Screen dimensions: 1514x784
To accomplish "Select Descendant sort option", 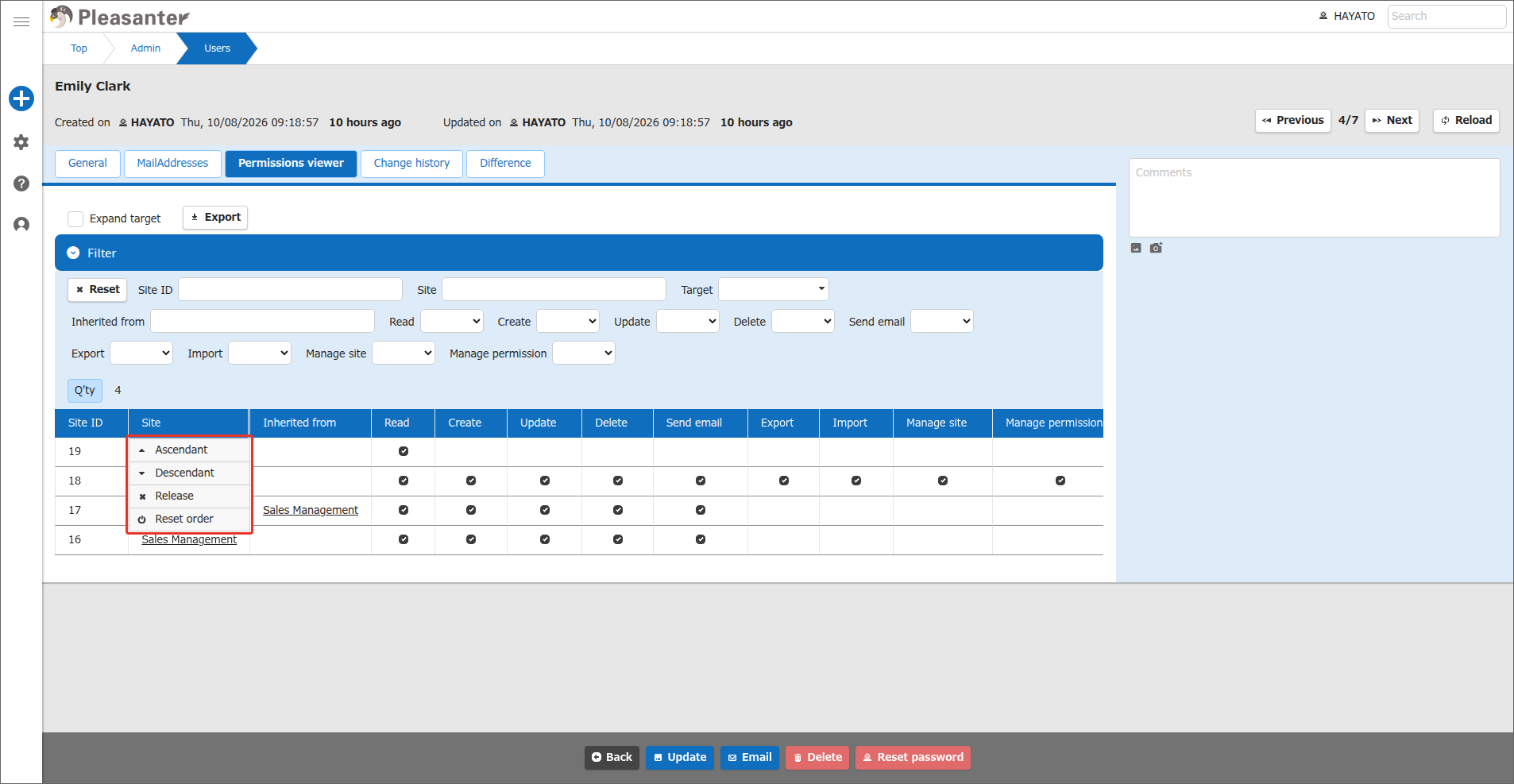I will pos(190,473).
